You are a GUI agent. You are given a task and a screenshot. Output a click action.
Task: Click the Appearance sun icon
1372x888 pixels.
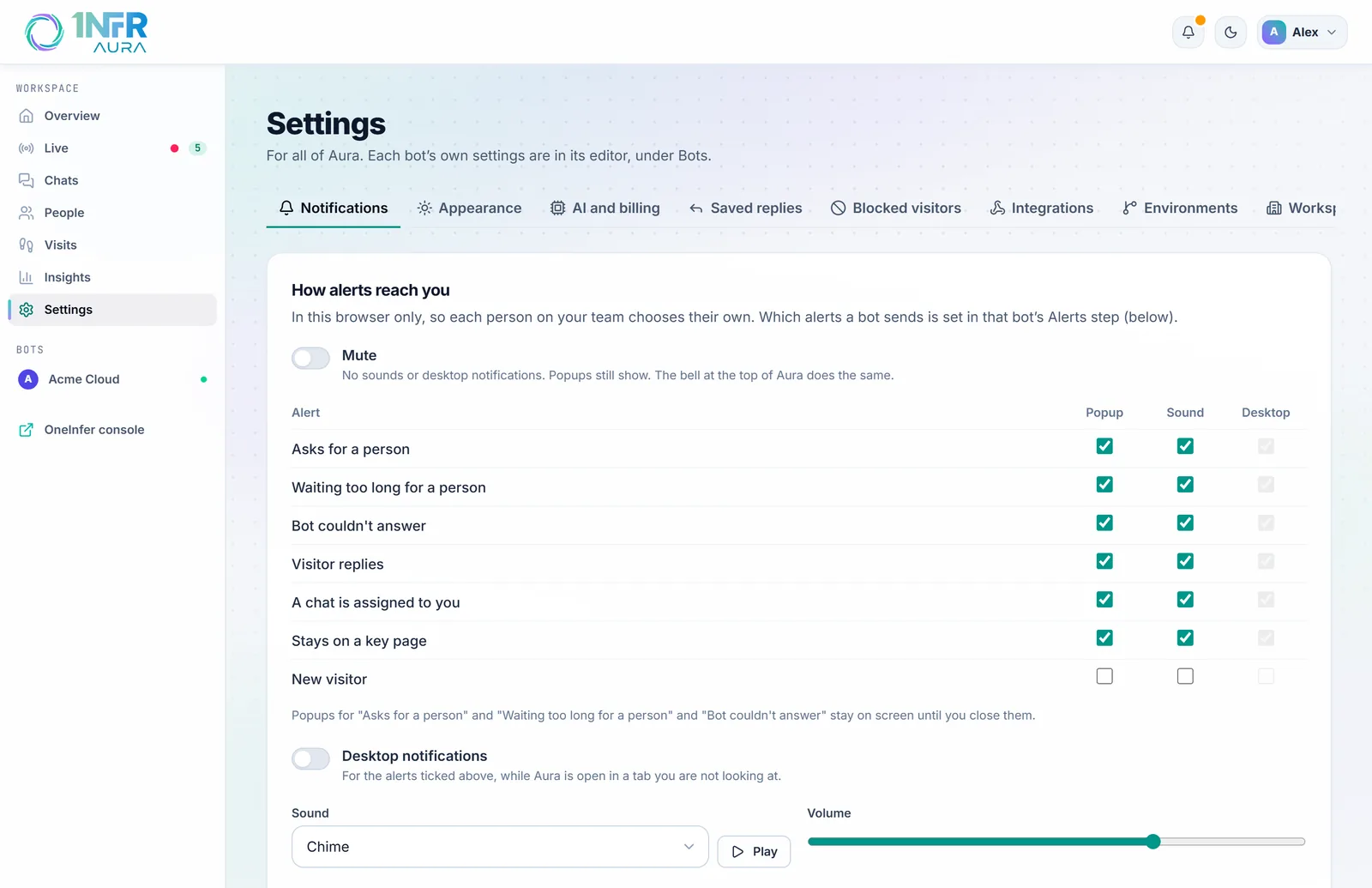pos(424,208)
